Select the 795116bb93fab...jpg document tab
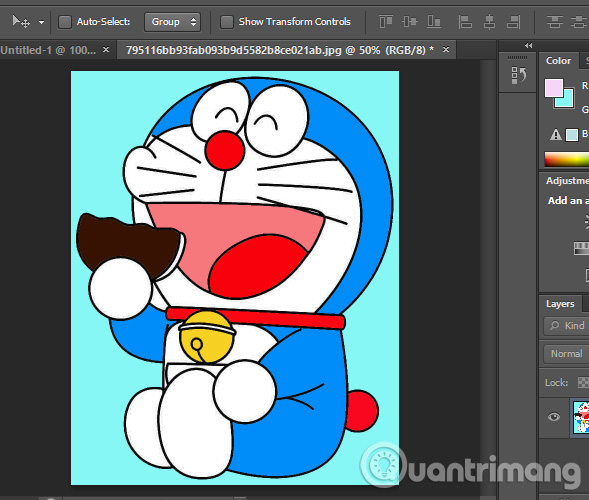 280,50
